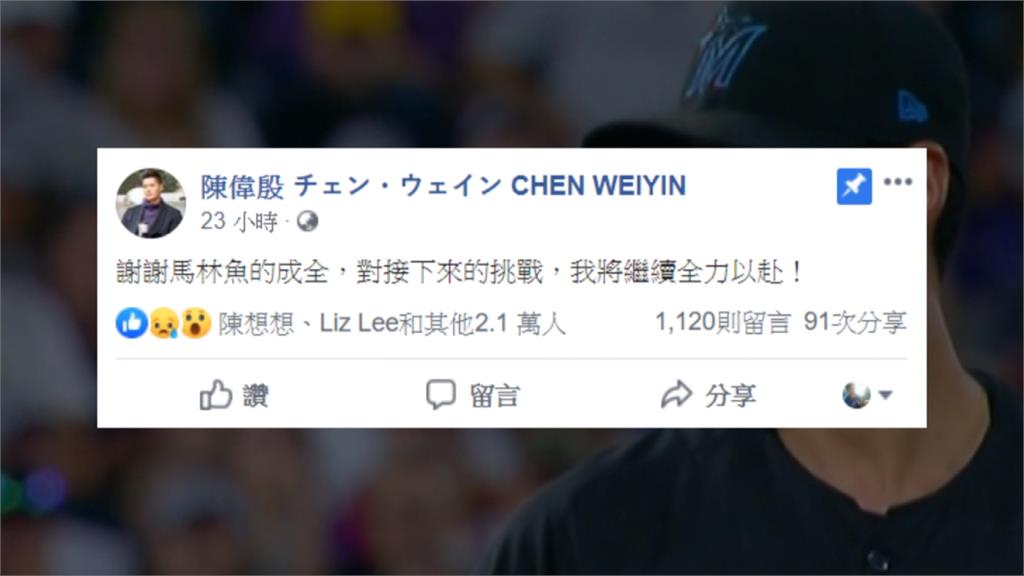The height and width of the screenshot is (576, 1024).
Task: Click the page profile picture thumbnail
Action: [151, 203]
